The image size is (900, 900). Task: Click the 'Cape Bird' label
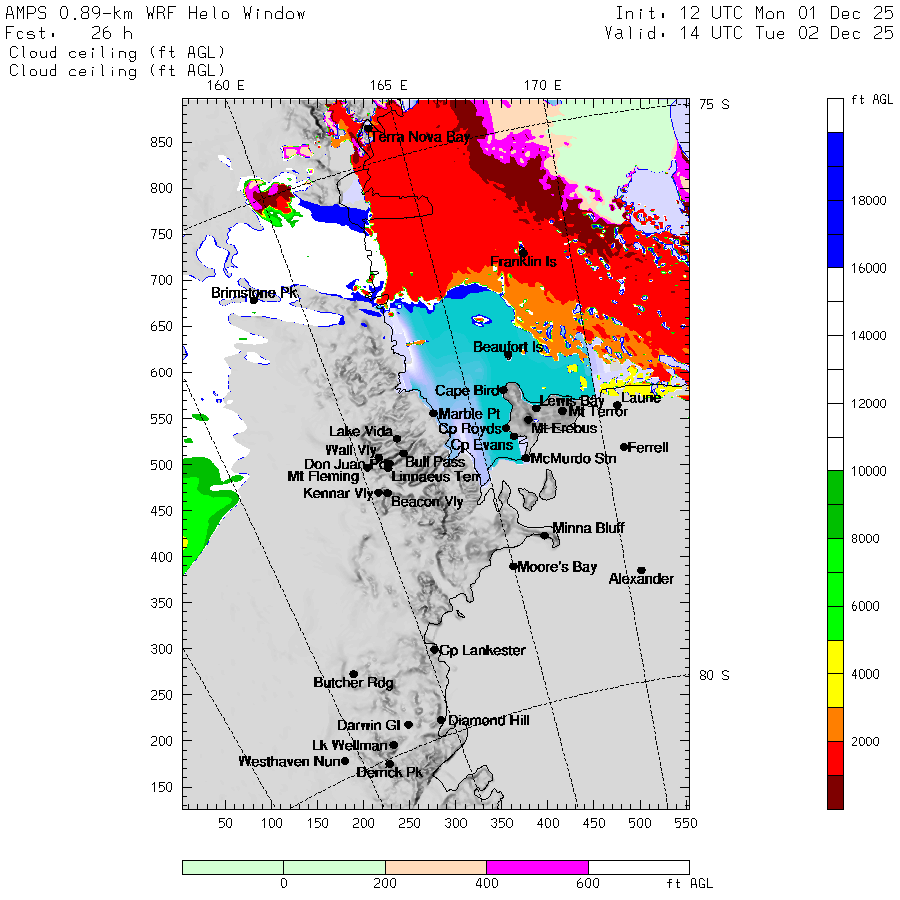tap(467, 391)
